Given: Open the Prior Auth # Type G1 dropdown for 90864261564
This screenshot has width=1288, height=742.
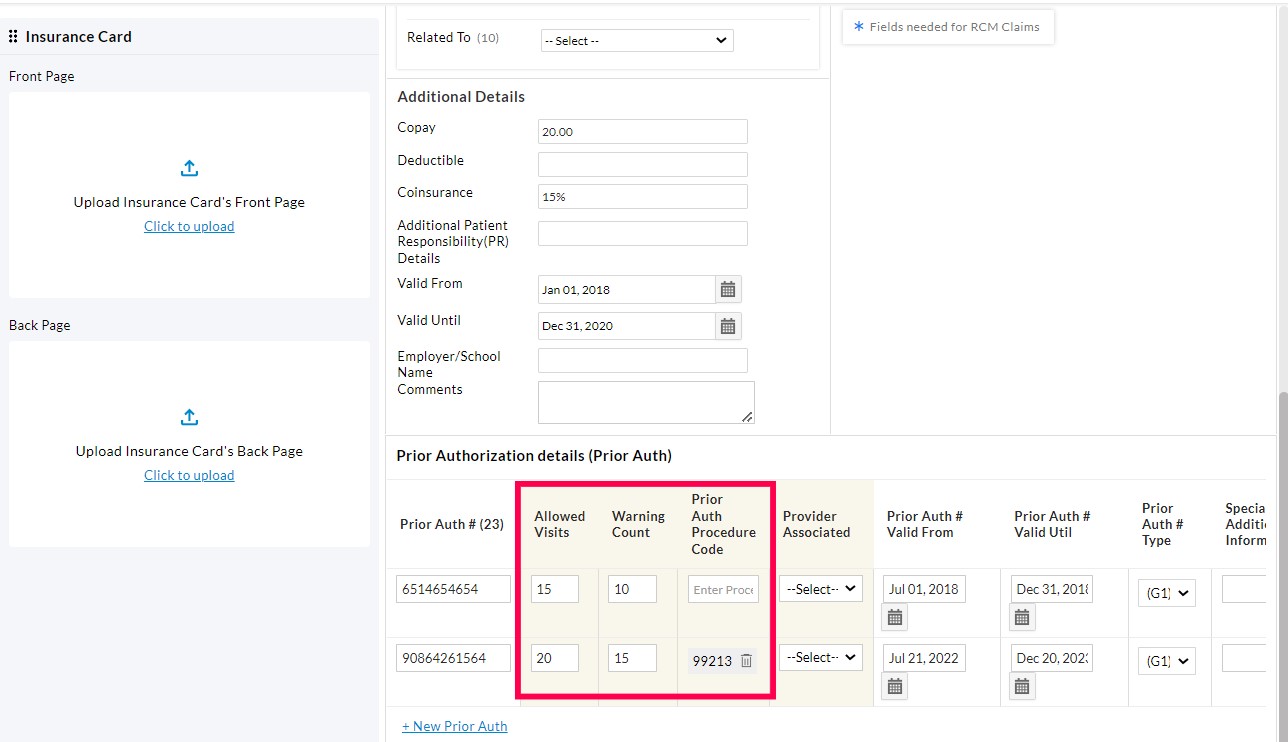Looking at the screenshot, I should pos(1166,660).
